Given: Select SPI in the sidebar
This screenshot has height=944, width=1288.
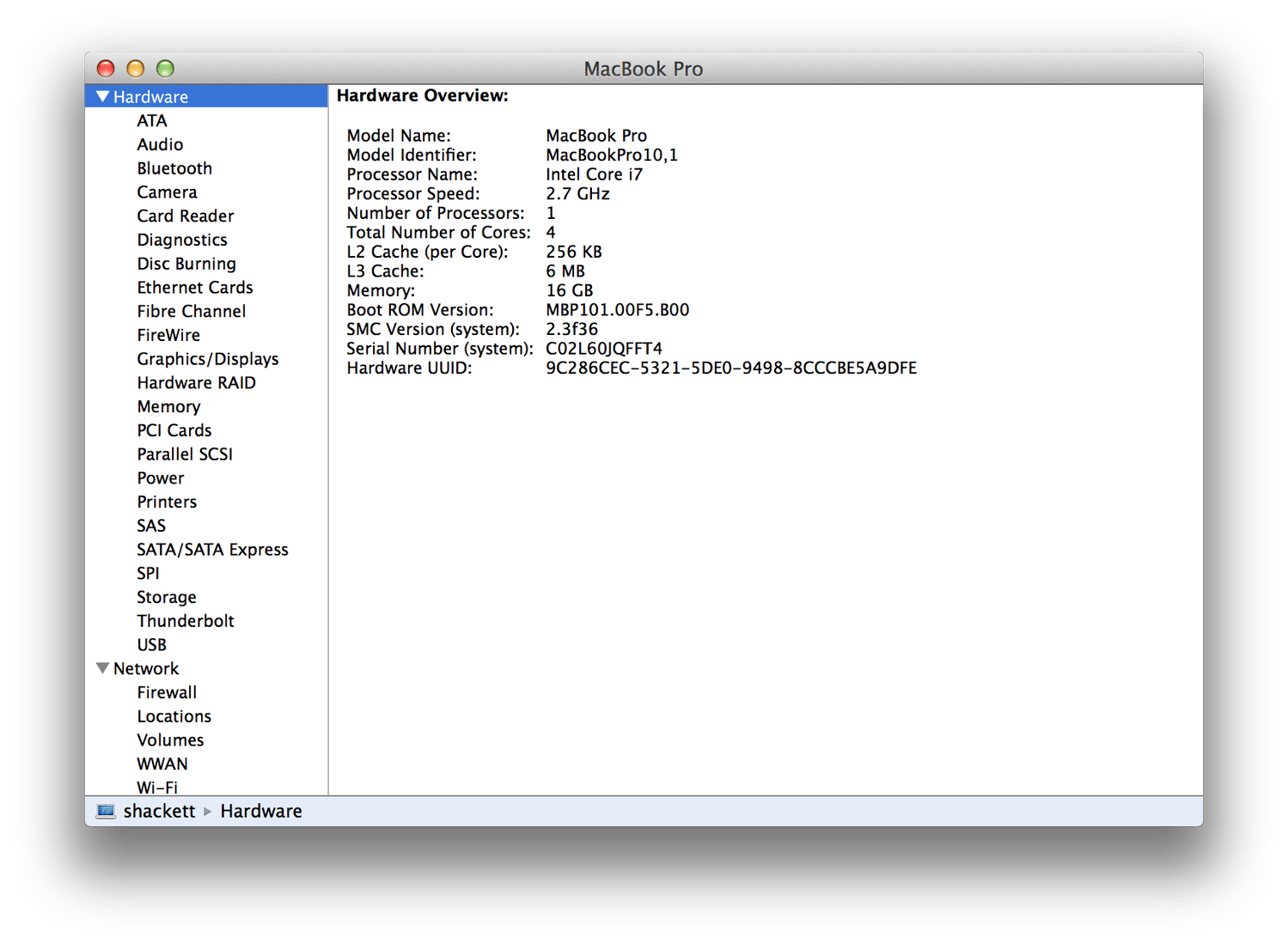Looking at the screenshot, I should (x=148, y=574).
